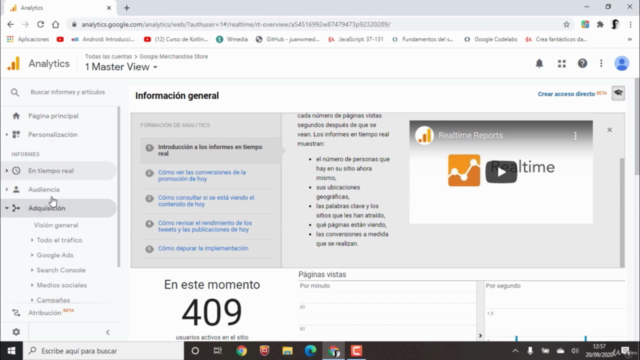Image resolution: width=640 pixels, height=360 pixels.
Task: Click the Personalización dashboard icon
Action: [16, 135]
